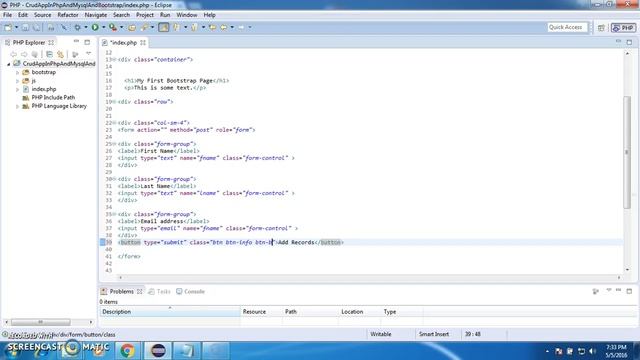Open dropdown arrow next to Search icon

[152, 27]
